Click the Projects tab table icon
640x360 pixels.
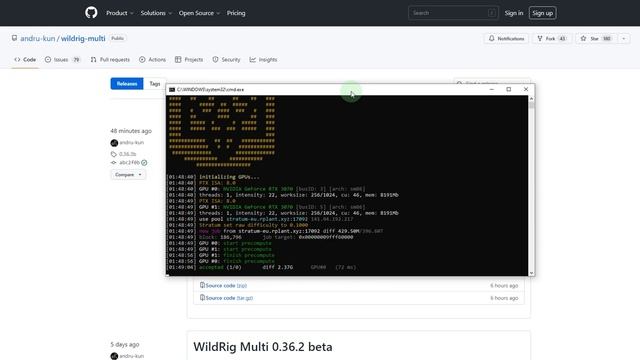pos(178,60)
